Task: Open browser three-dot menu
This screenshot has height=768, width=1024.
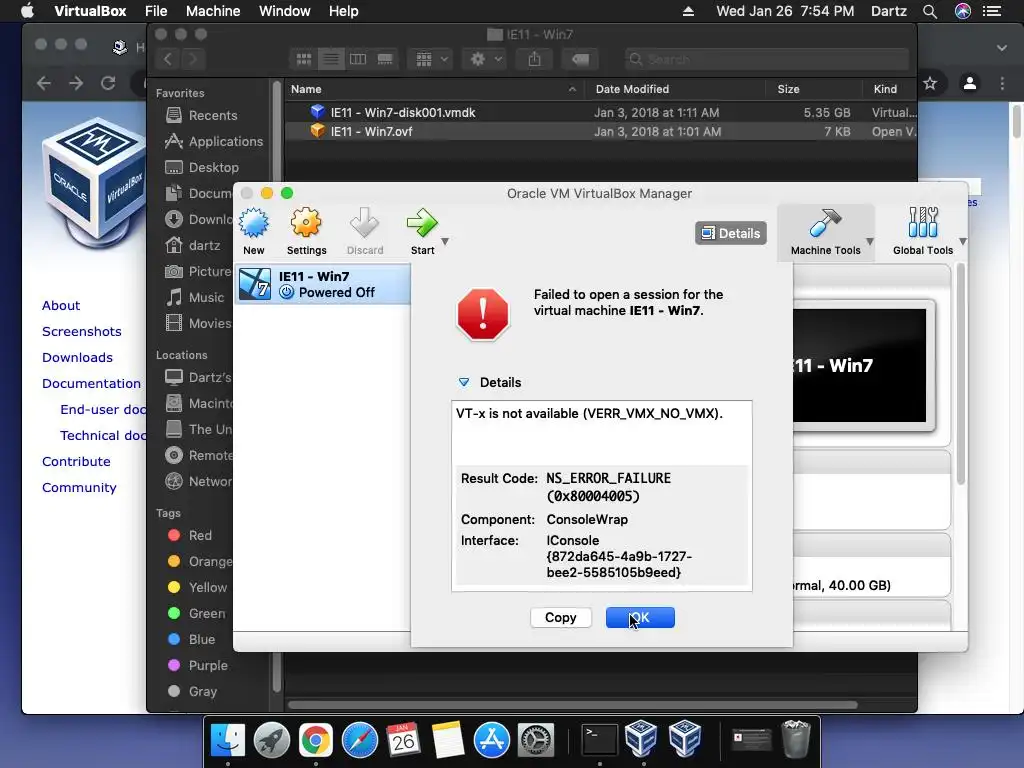Action: pos(1002,83)
